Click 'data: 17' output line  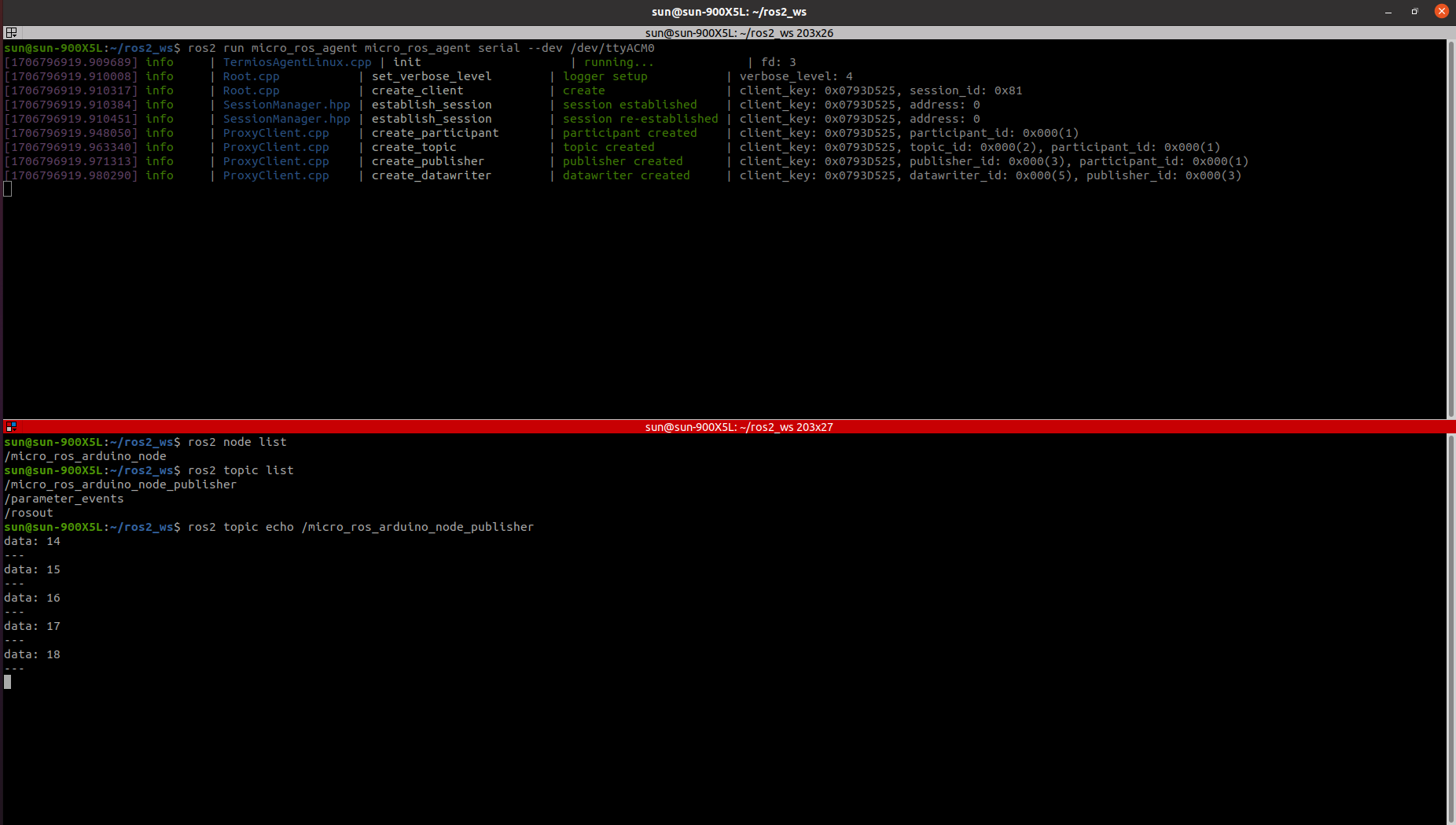click(32, 626)
